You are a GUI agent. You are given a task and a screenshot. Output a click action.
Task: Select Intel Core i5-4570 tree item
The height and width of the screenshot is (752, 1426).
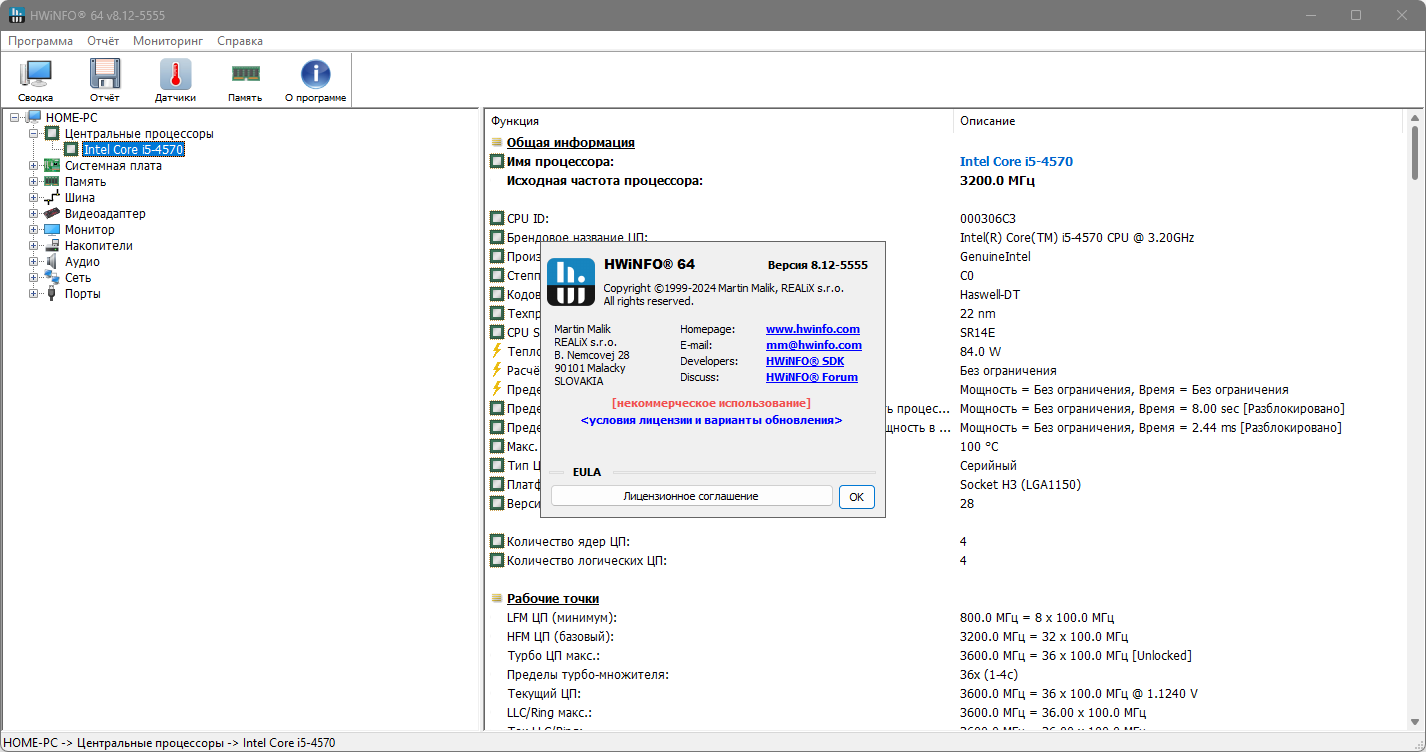133,150
